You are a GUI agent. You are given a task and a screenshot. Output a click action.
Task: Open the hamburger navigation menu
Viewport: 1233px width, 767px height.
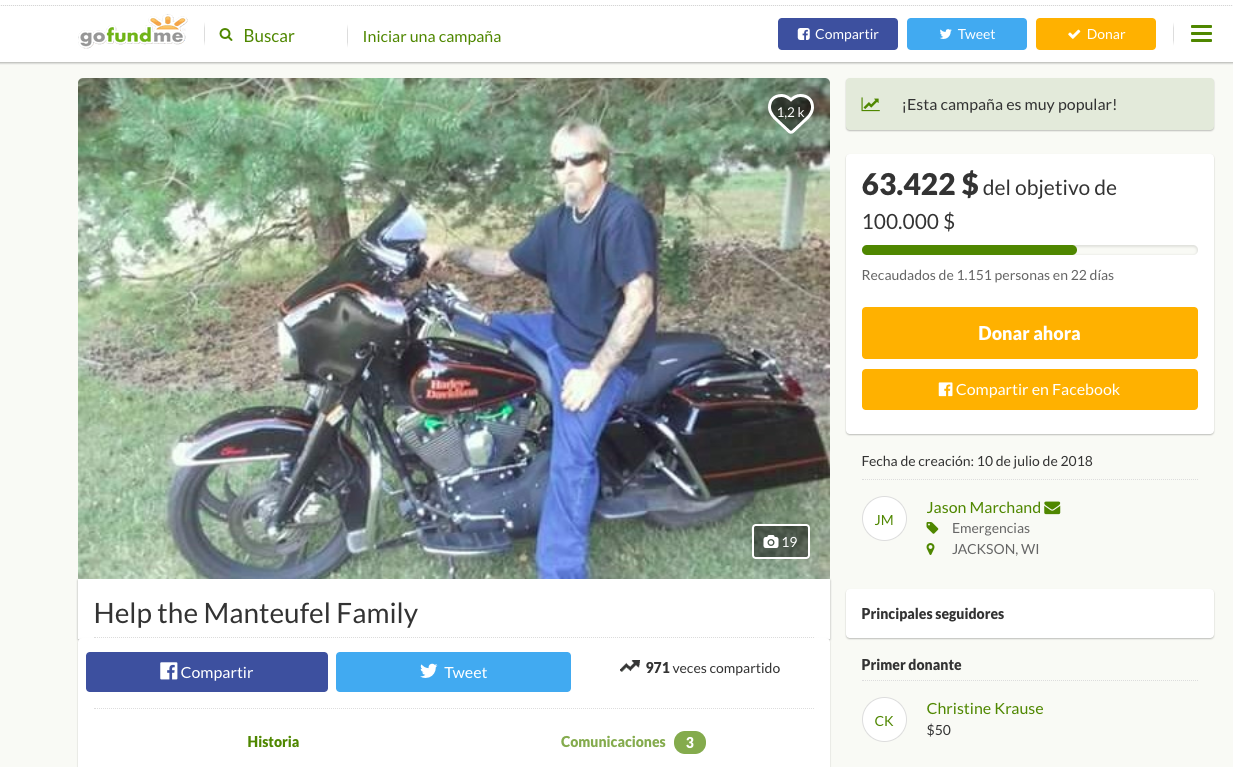pos(1200,33)
